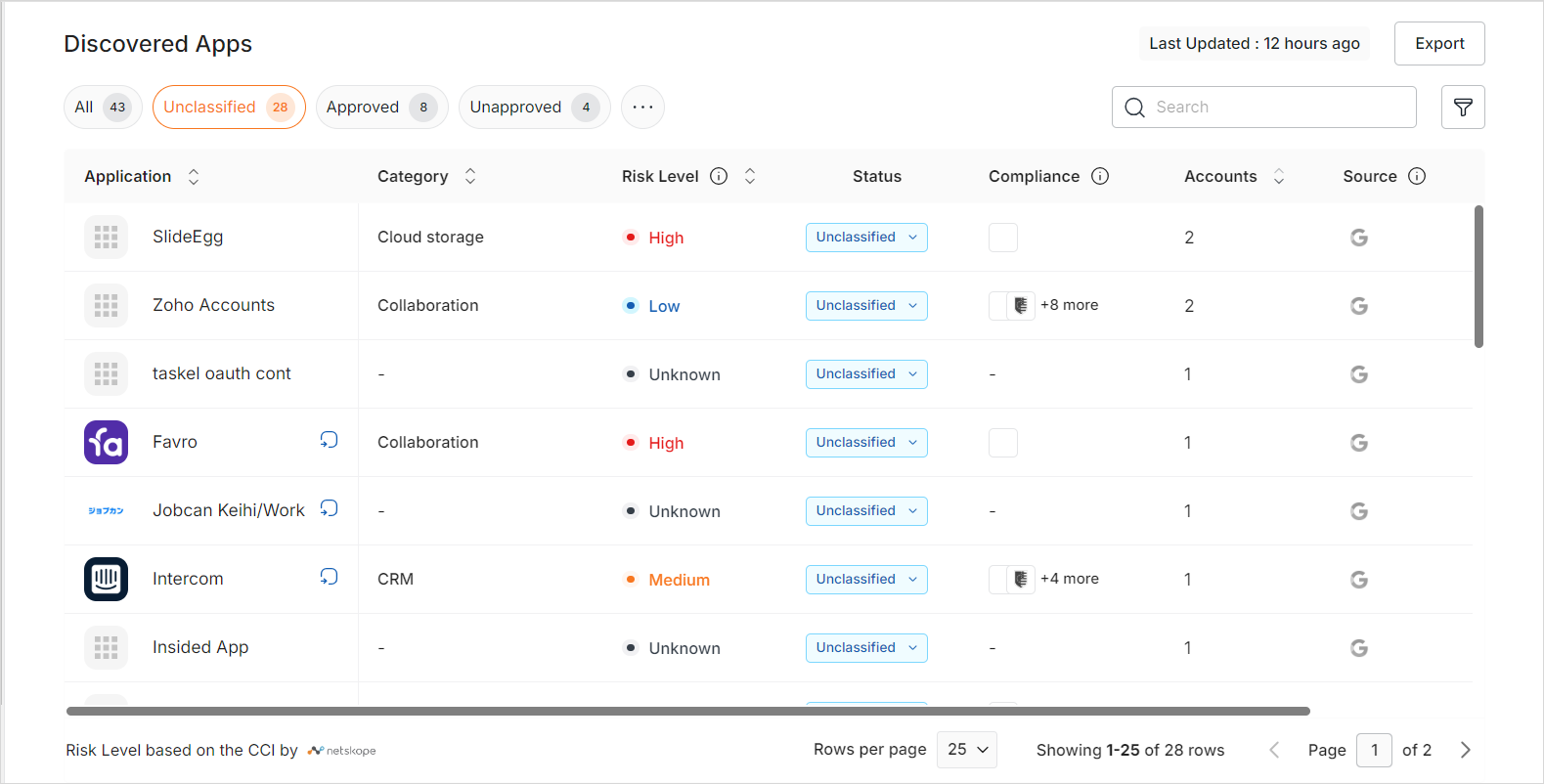Viewport: 1544px width, 784px height.
Task: Select the Unclassified tab
Action: tap(229, 108)
